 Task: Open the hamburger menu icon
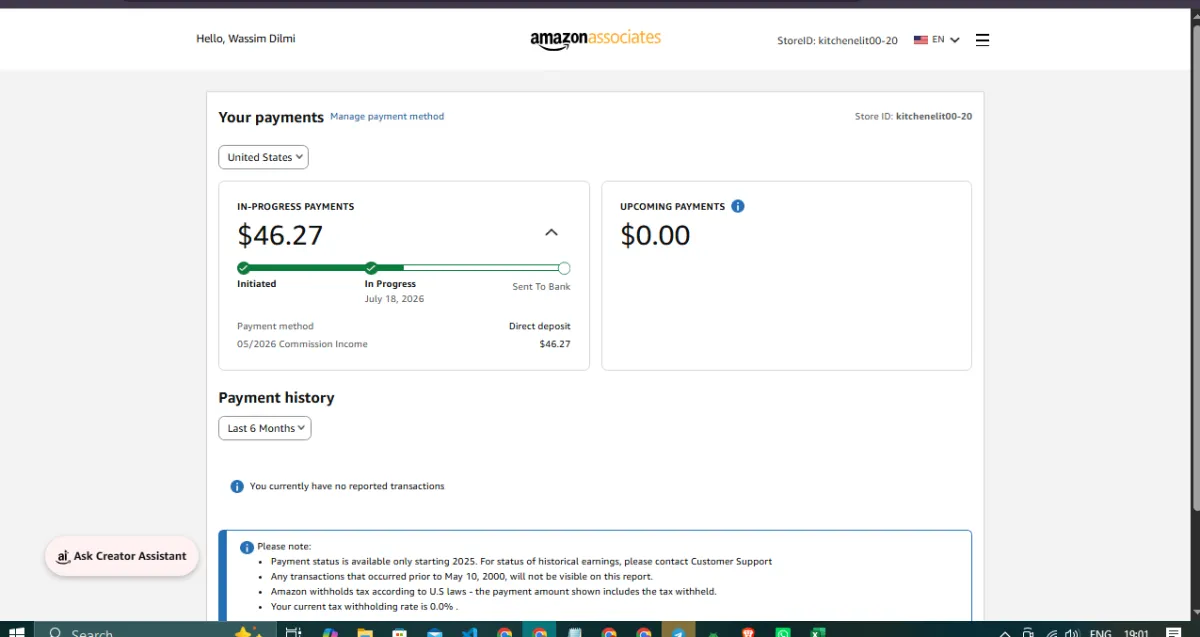pyautogui.click(x=982, y=40)
